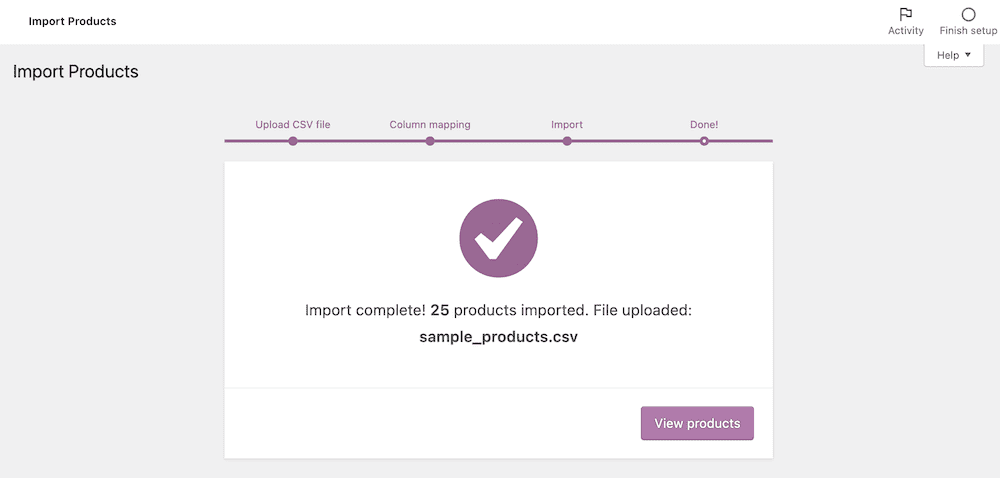Select the Import step label
This screenshot has height=478, width=1000.
click(x=567, y=125)
